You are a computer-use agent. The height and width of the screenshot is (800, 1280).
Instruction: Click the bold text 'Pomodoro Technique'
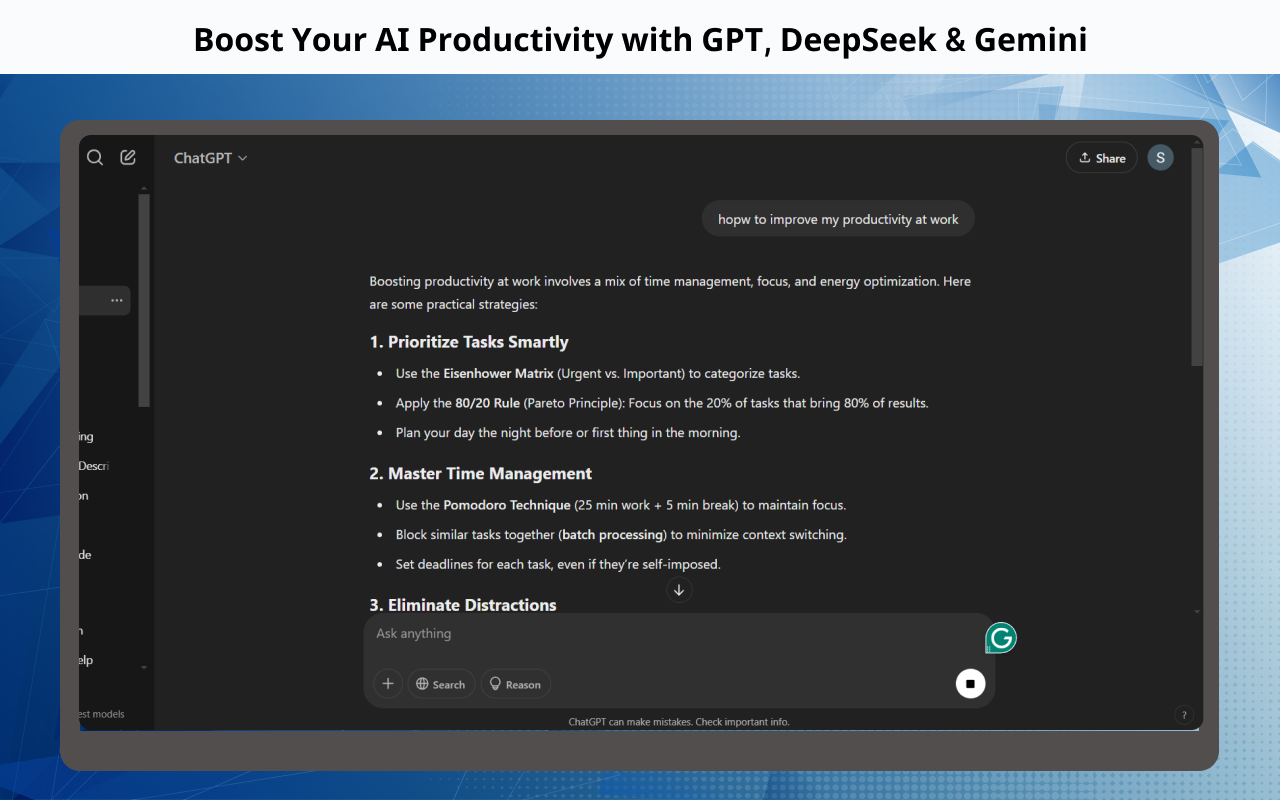(x=507, y=505)
